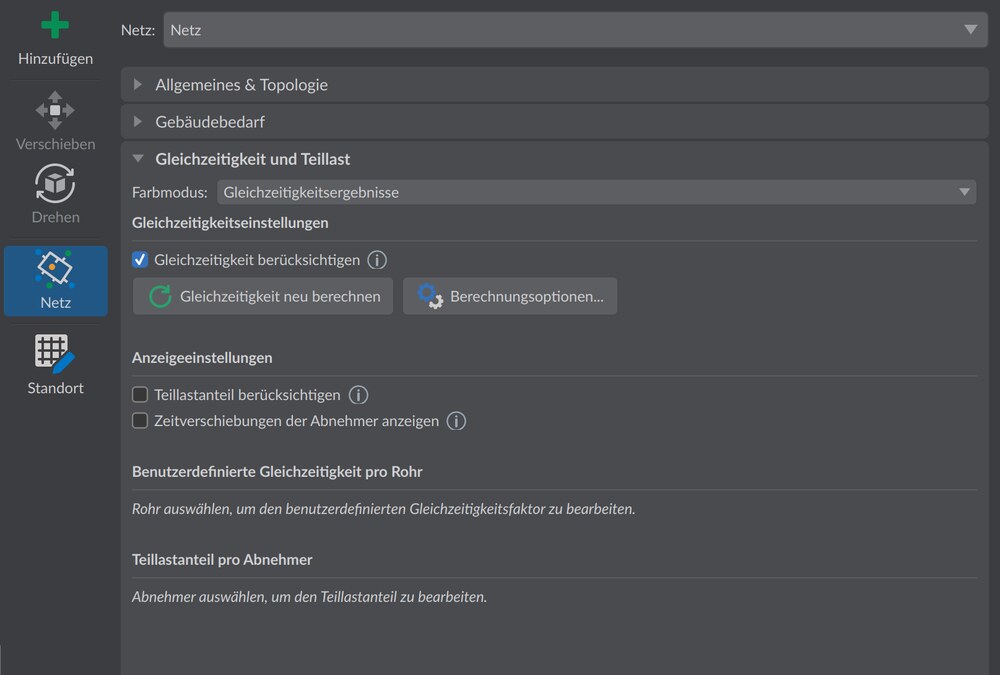
Task: Open the Netz tool in sidebar
Action: pyautogui.click(x=55, y=281)
